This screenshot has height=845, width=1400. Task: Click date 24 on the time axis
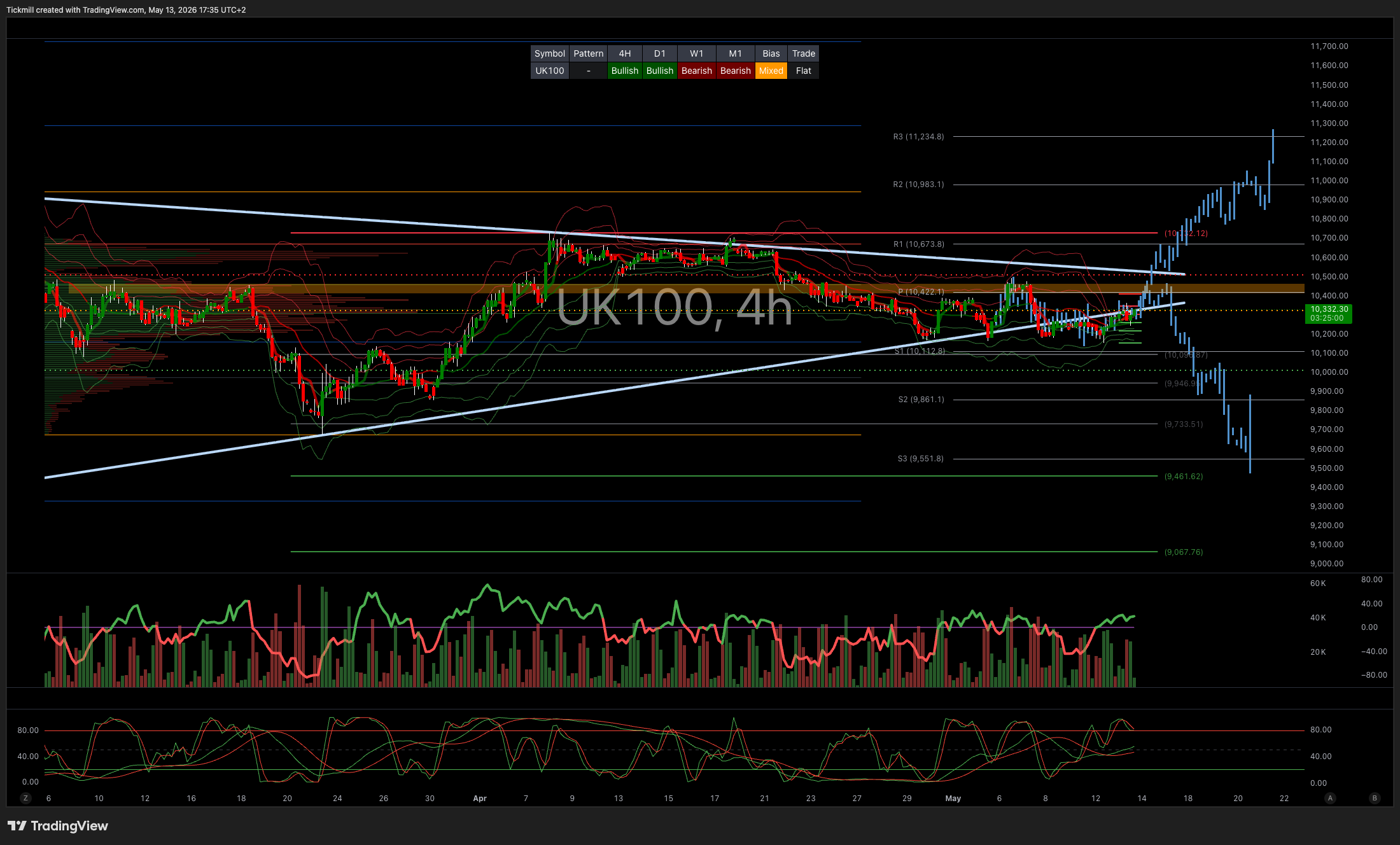[x=337, y=799]
